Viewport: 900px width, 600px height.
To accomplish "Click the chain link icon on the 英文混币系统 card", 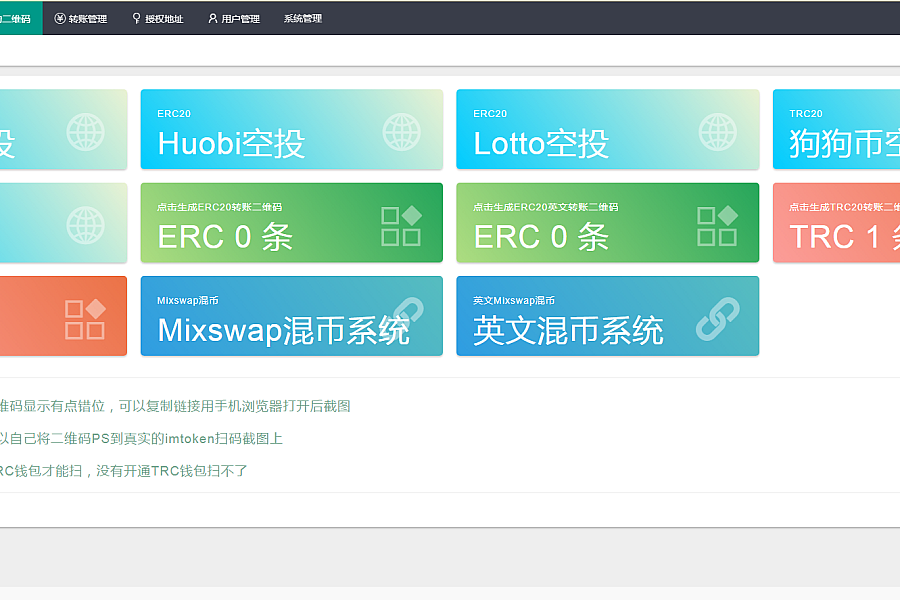I will pyautogui.click(x=717, y=319).
